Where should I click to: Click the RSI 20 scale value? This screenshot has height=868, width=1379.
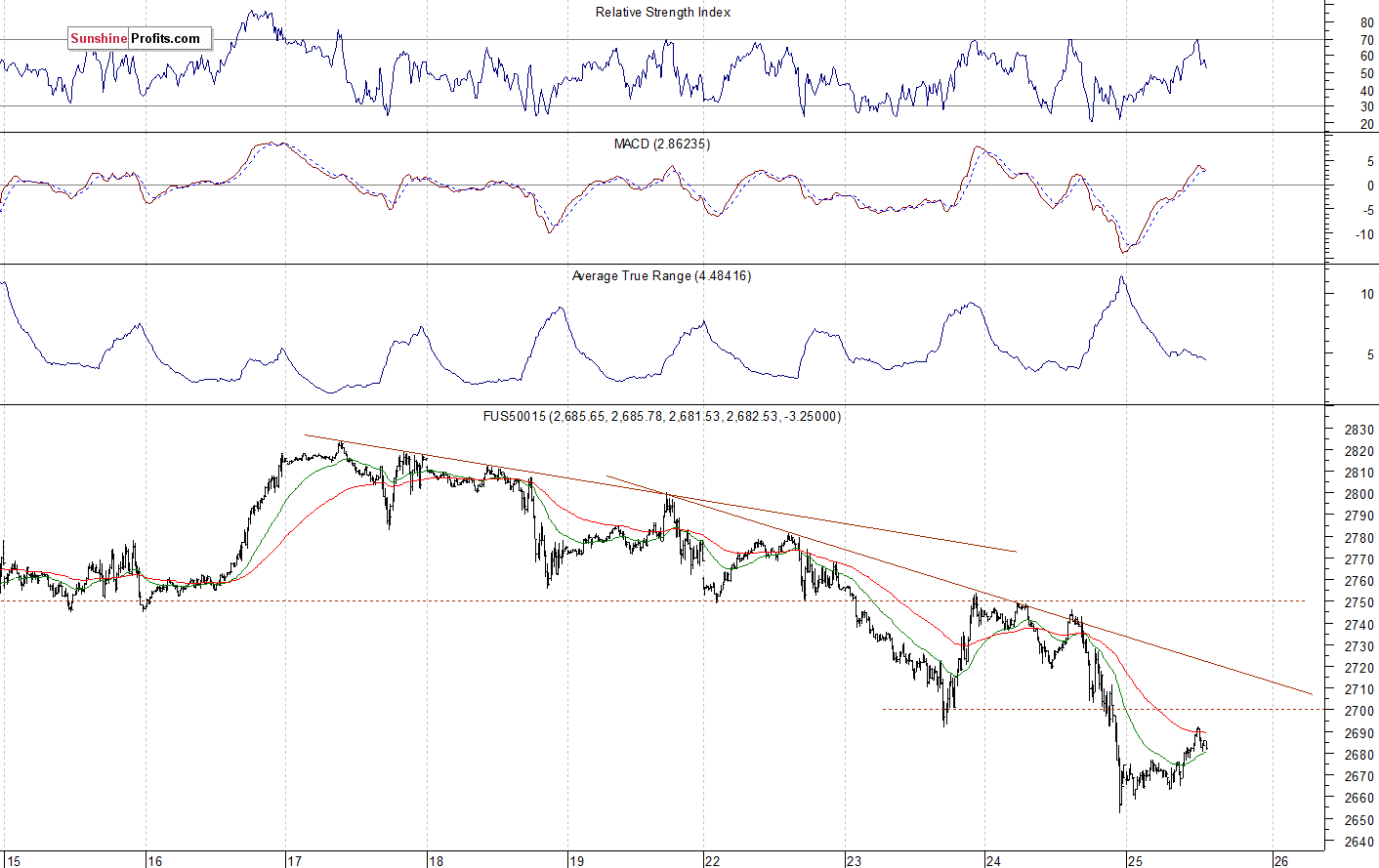tap(1366, 125)
